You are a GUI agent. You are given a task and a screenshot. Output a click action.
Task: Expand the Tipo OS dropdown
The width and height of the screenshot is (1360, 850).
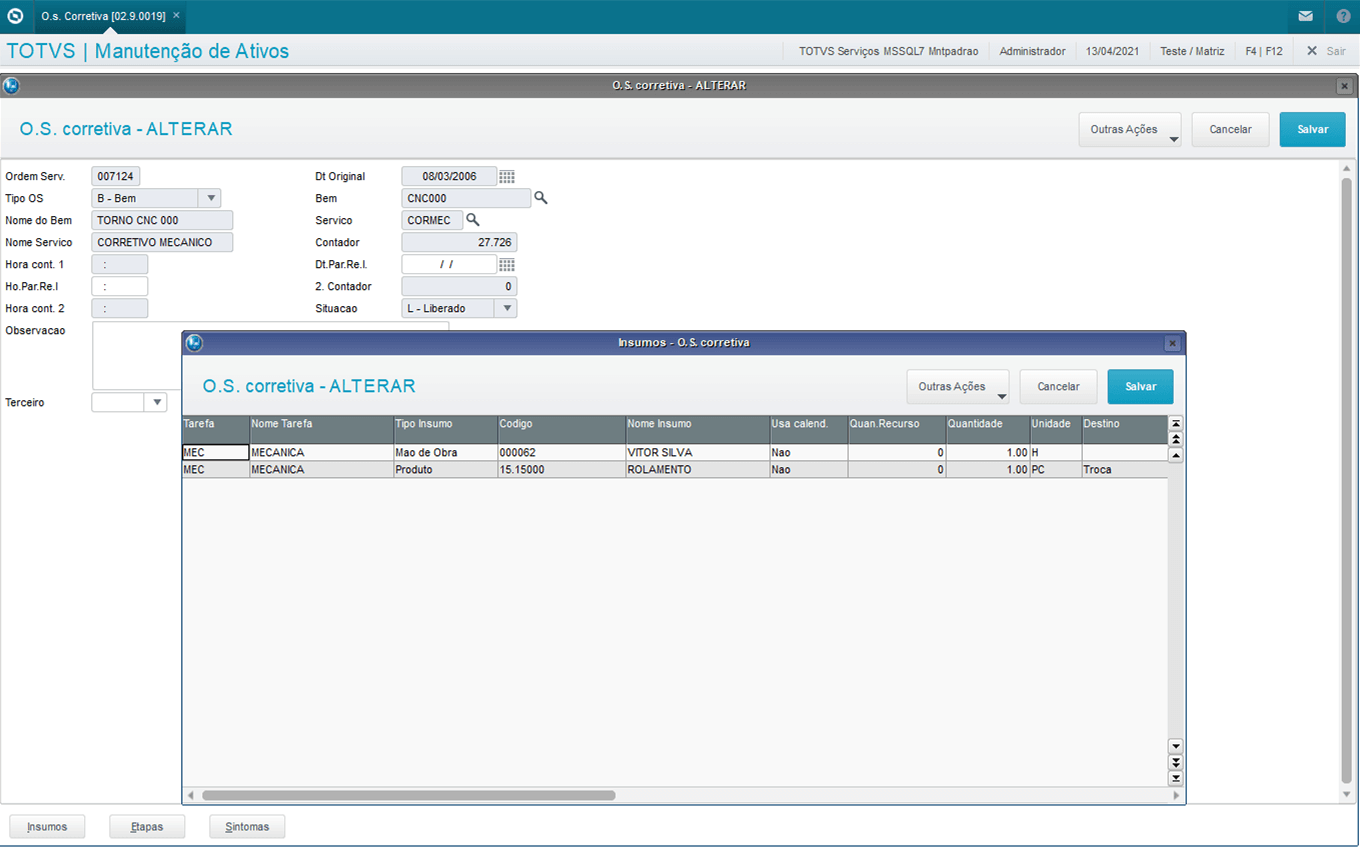click(210, 199)
